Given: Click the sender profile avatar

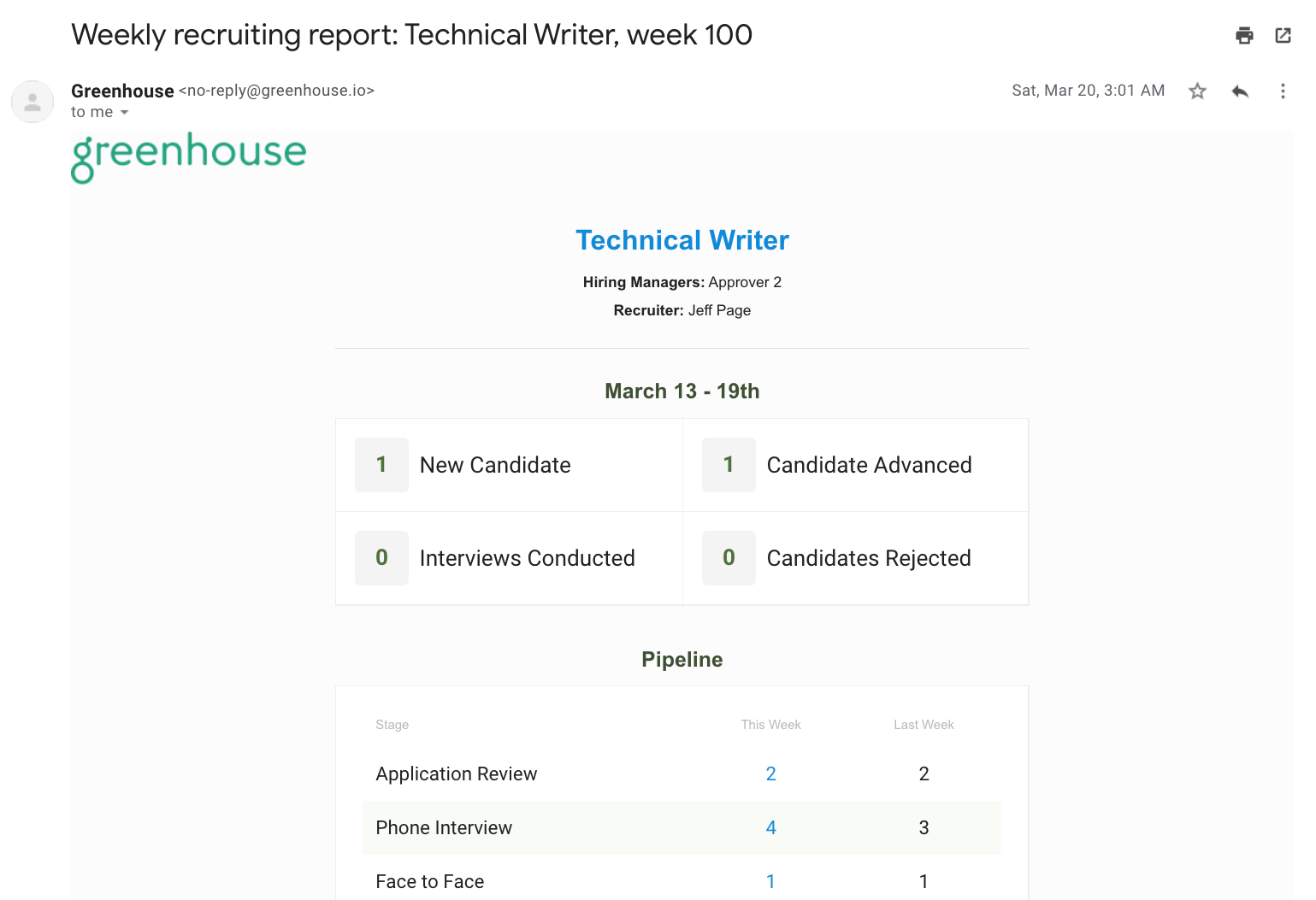Looking at the screenshot, I should click(x=32, y=102).
